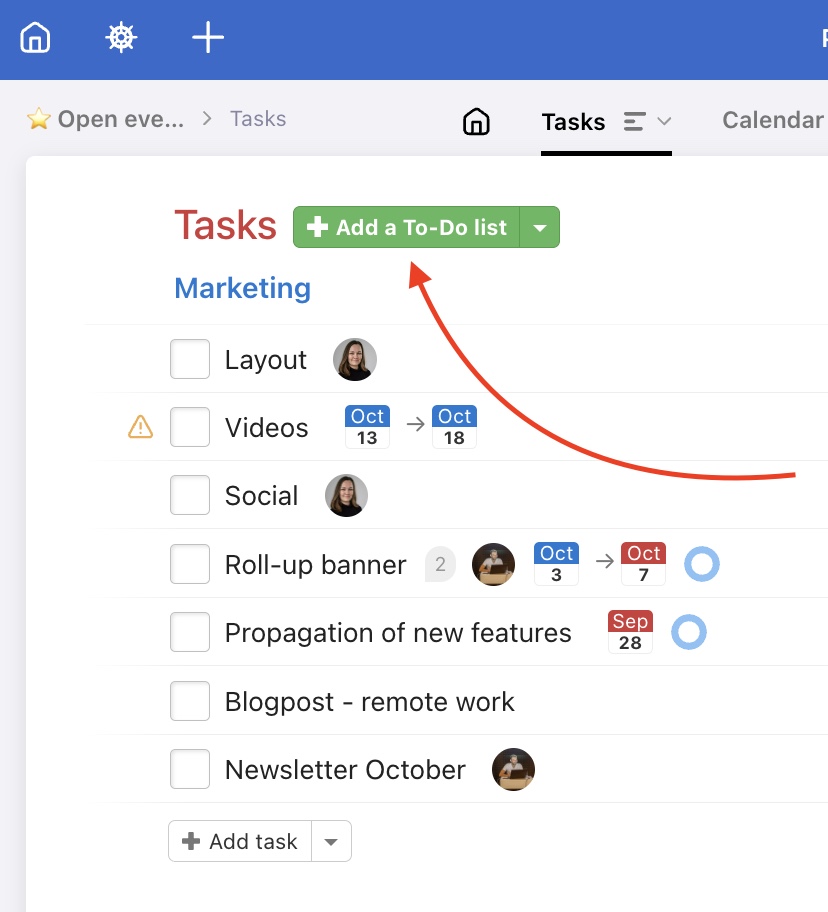
Task: Open the Marketing list link
Action: (242, 288)
